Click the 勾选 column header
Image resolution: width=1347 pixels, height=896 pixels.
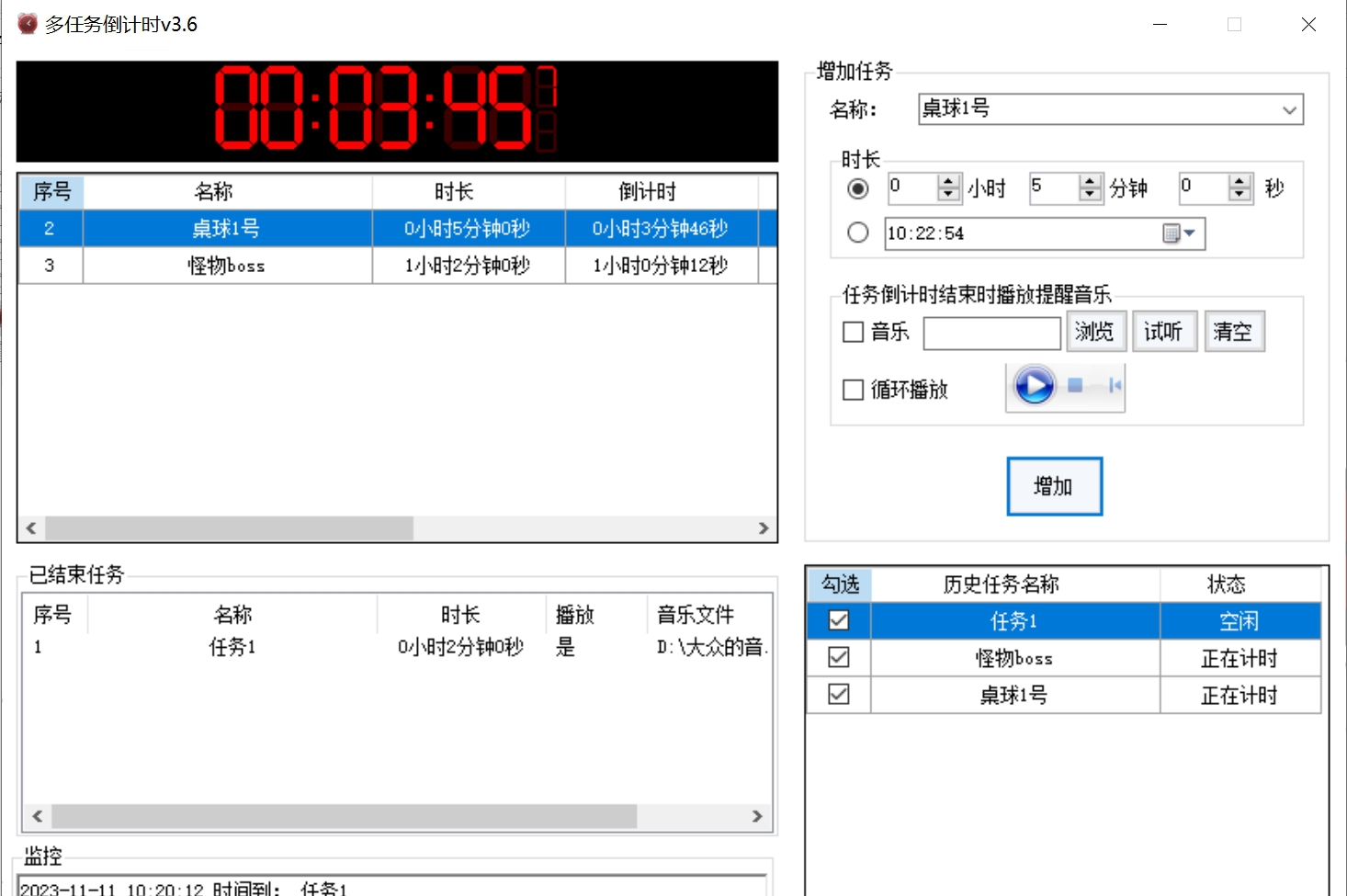840,584
